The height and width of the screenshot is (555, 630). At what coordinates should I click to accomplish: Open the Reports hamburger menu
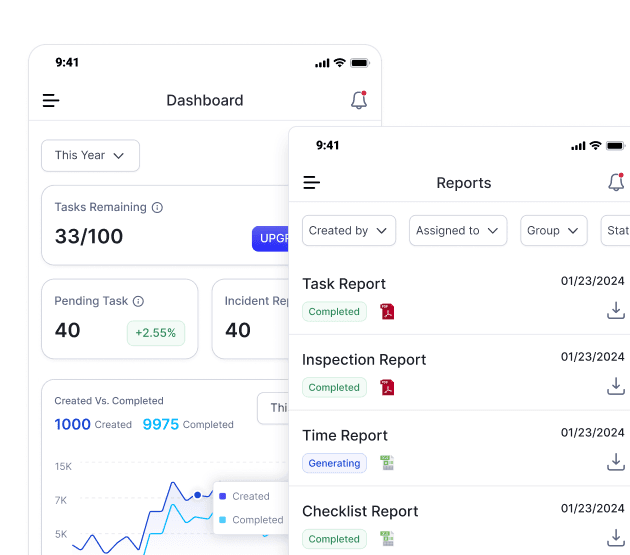click(x=312, y=183)
